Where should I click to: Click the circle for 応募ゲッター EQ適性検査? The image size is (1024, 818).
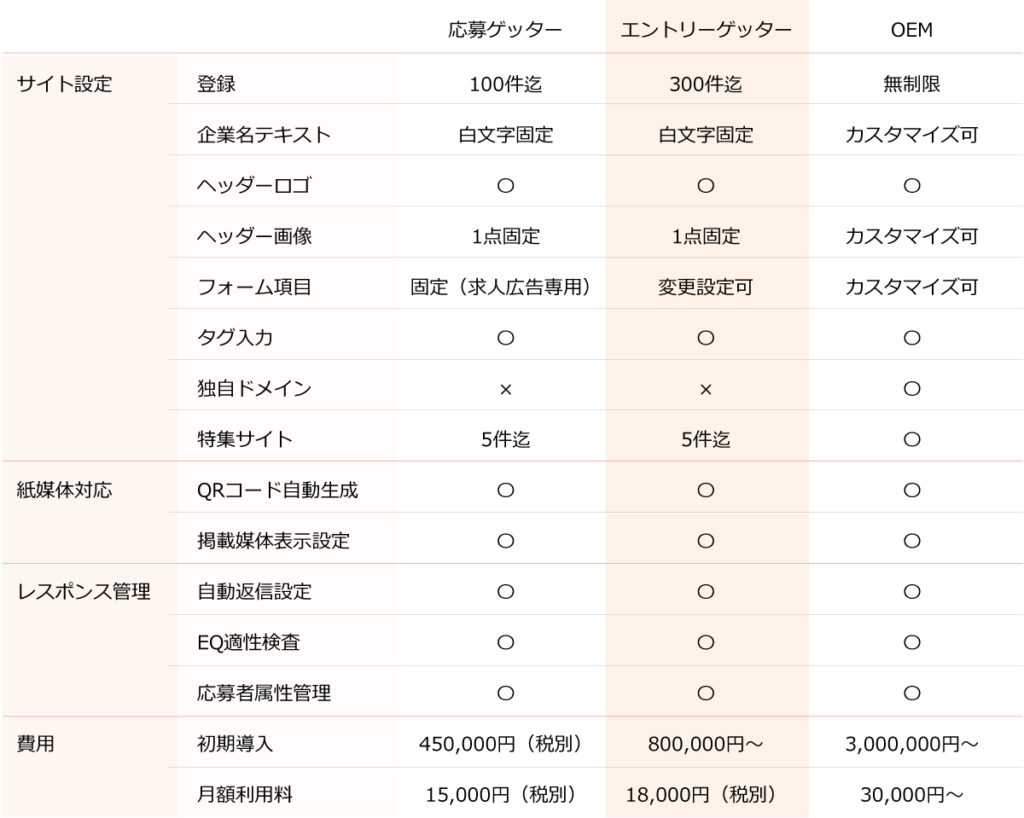pos(505,642)
